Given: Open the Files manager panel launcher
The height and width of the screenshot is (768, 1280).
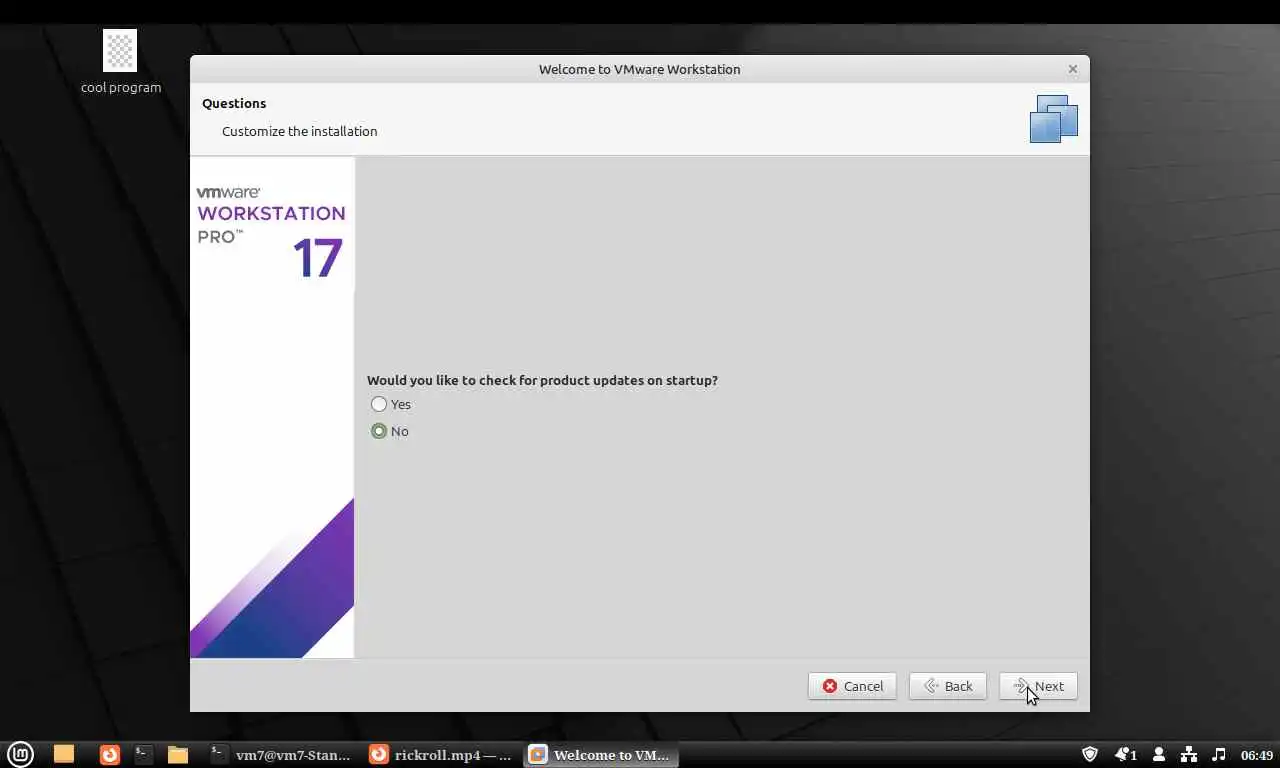Looking at the screenshot, I should [x=177, y=754].
